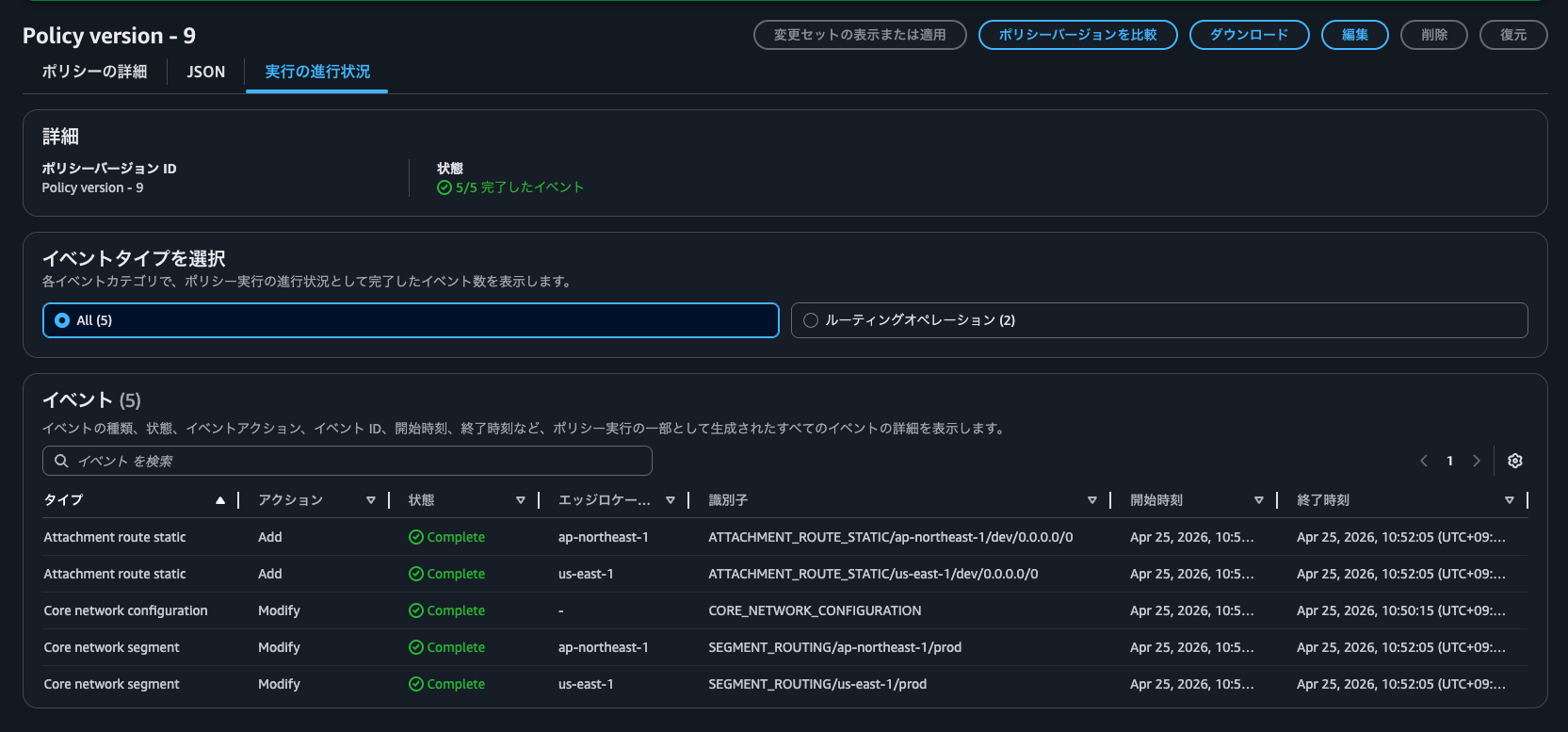Switch to the JSON tab

205,72
